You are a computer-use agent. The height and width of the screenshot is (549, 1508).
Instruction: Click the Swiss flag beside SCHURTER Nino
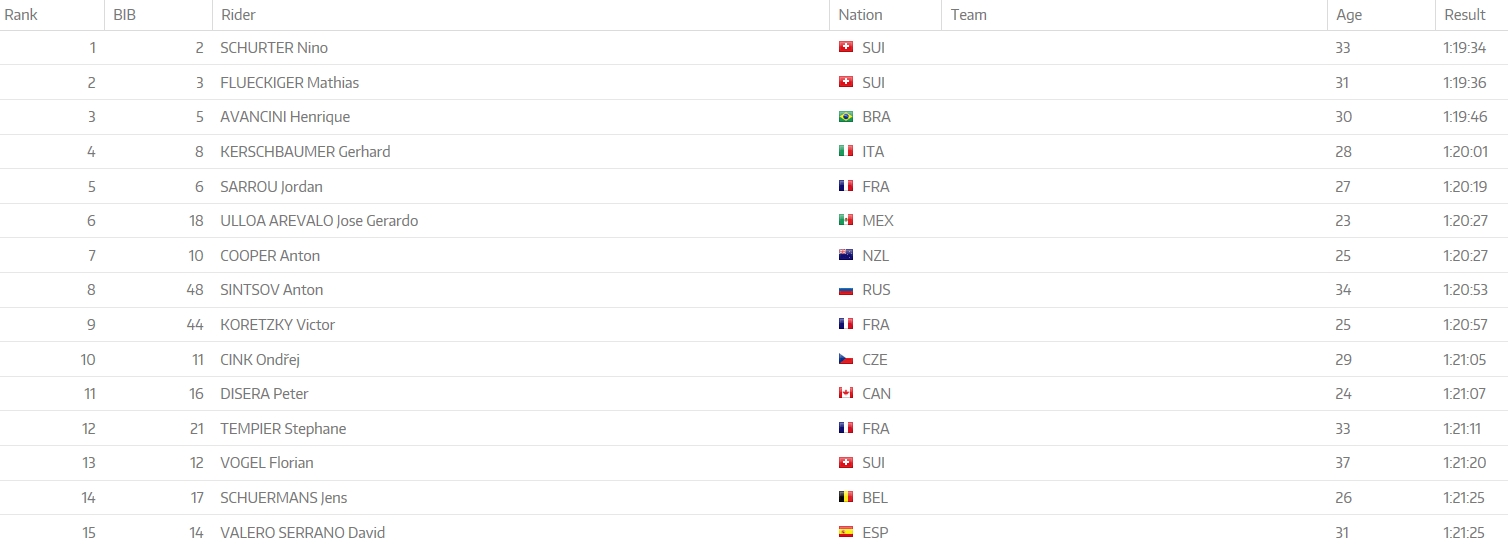[x=845, y=48]
